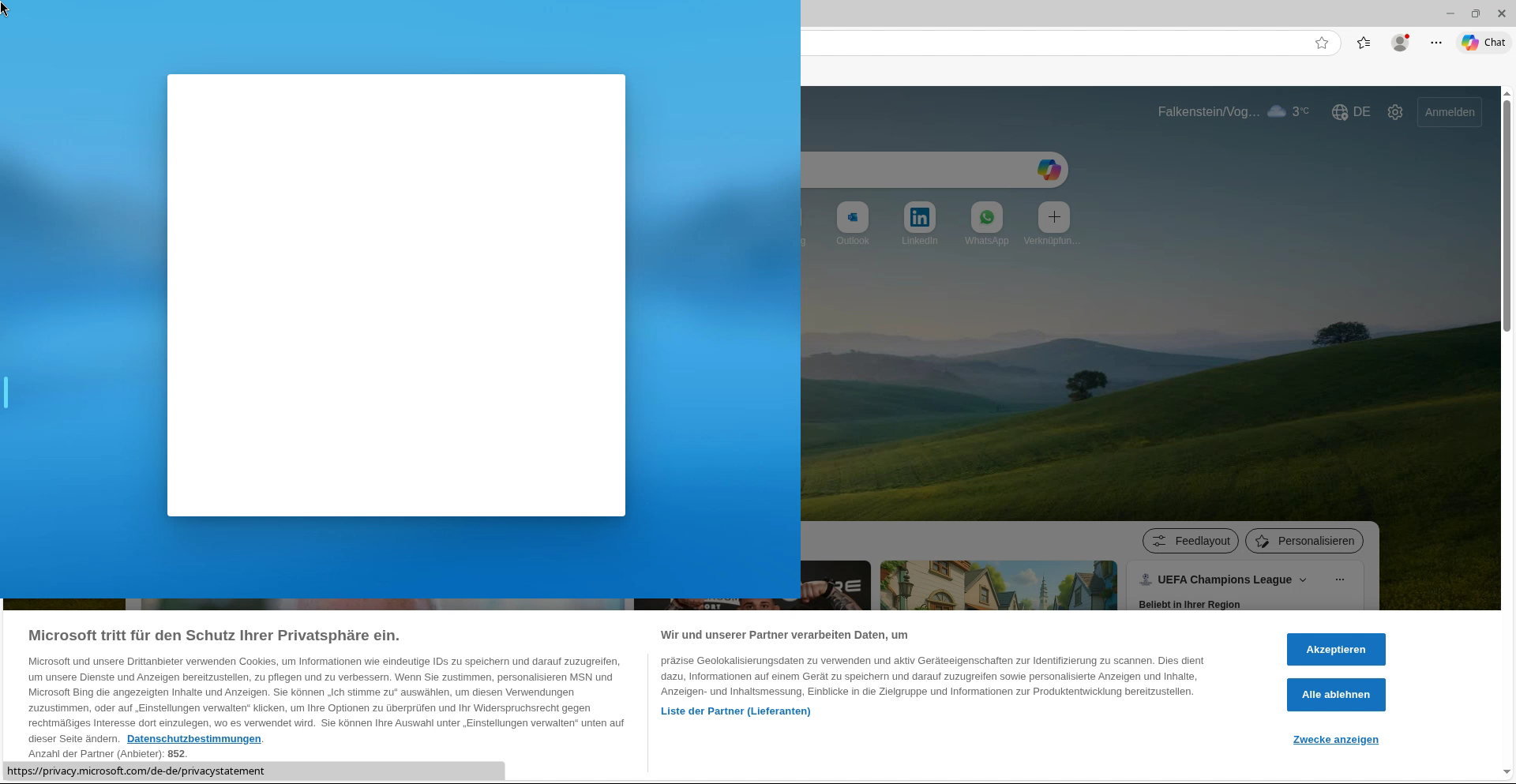Open the Outlook shortcut
This screenshot has height=784, width=1516.
pos(853,218)
